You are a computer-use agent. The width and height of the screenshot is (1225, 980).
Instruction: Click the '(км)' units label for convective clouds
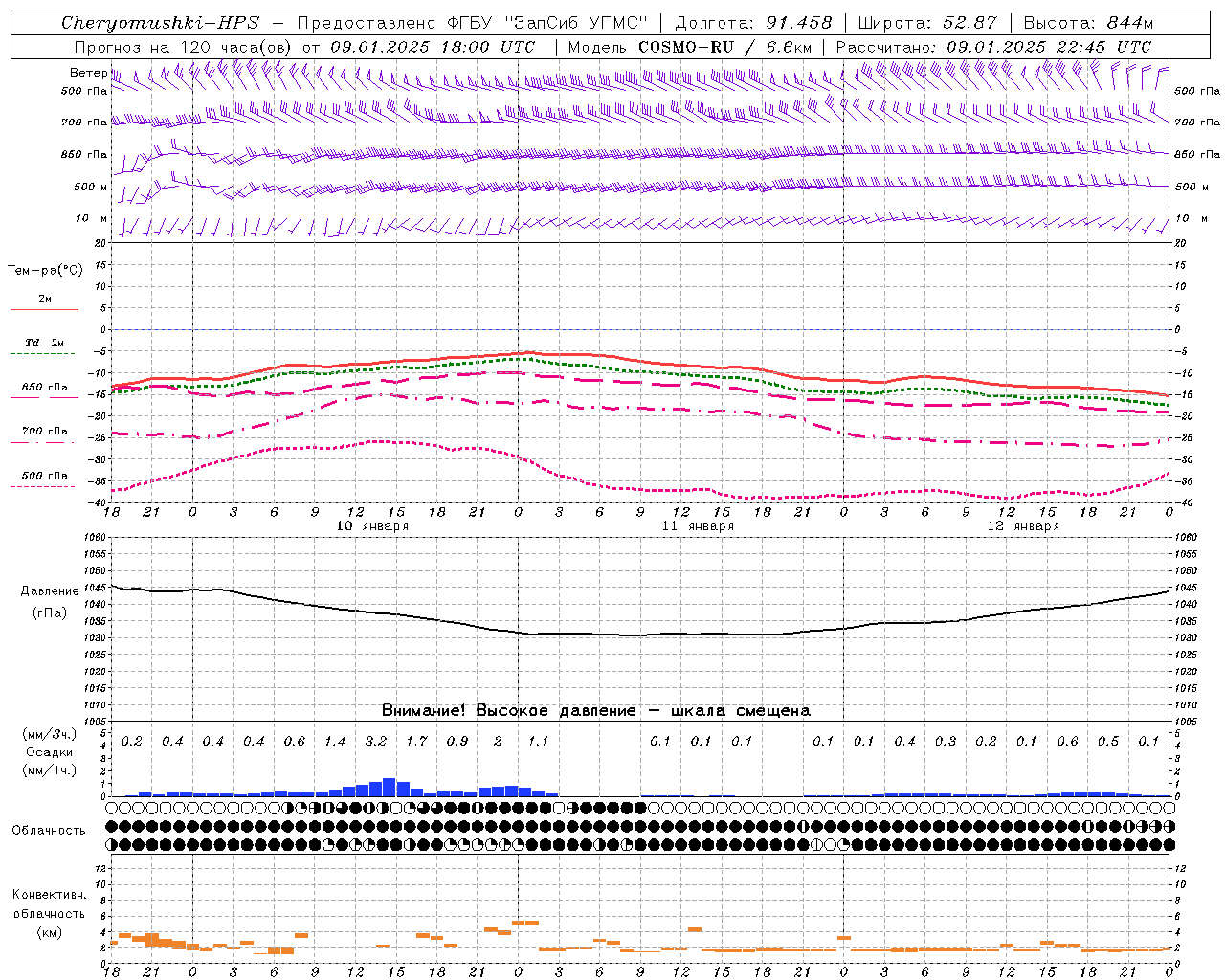pyautogui.click(x=49, y=933)
